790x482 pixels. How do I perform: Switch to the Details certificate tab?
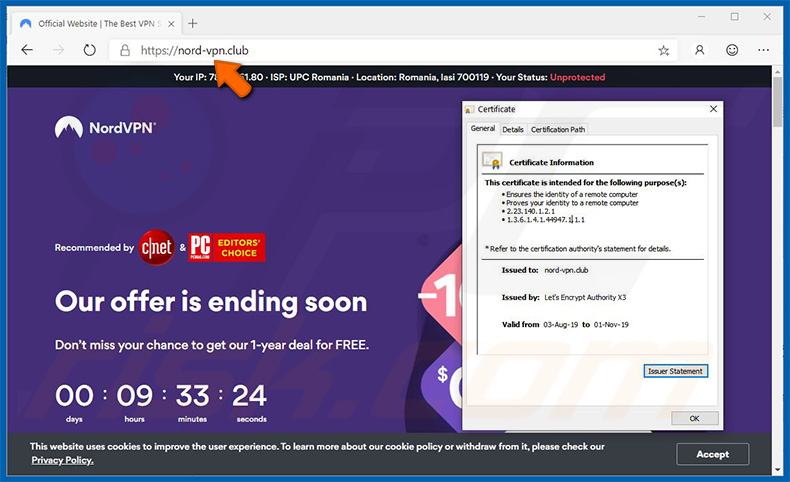(513, 129)
